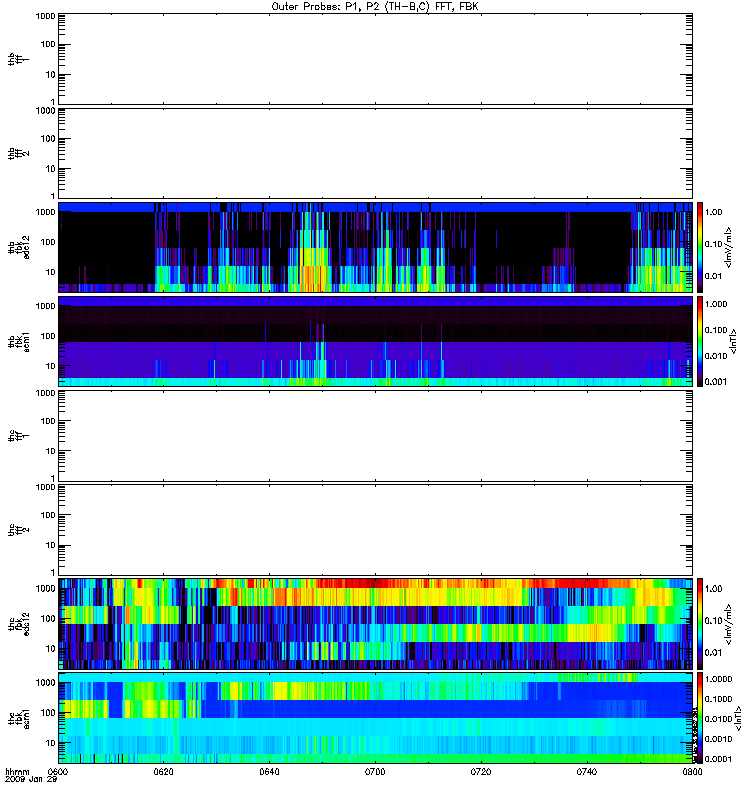Click '0.0001' on thc scm1 color bar
Viewport: 750px width, 800px height.
click(718, 759)
